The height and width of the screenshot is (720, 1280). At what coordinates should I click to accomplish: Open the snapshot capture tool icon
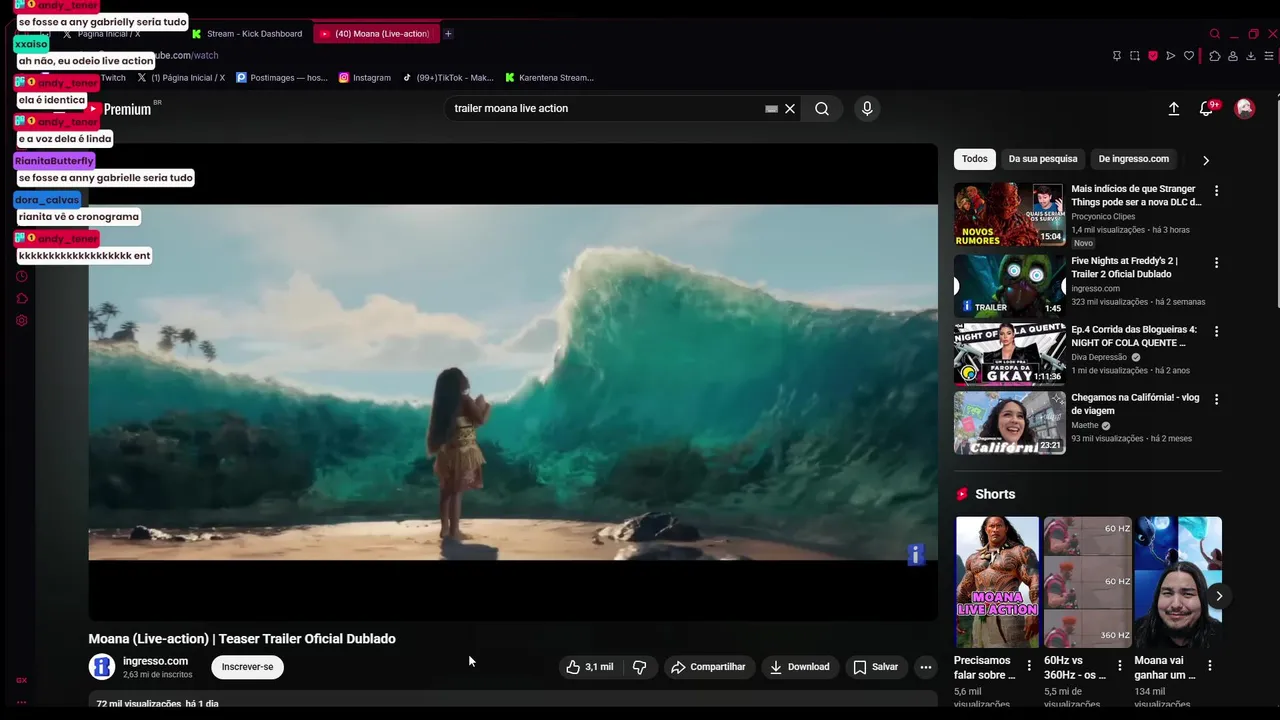(1135, 56)
